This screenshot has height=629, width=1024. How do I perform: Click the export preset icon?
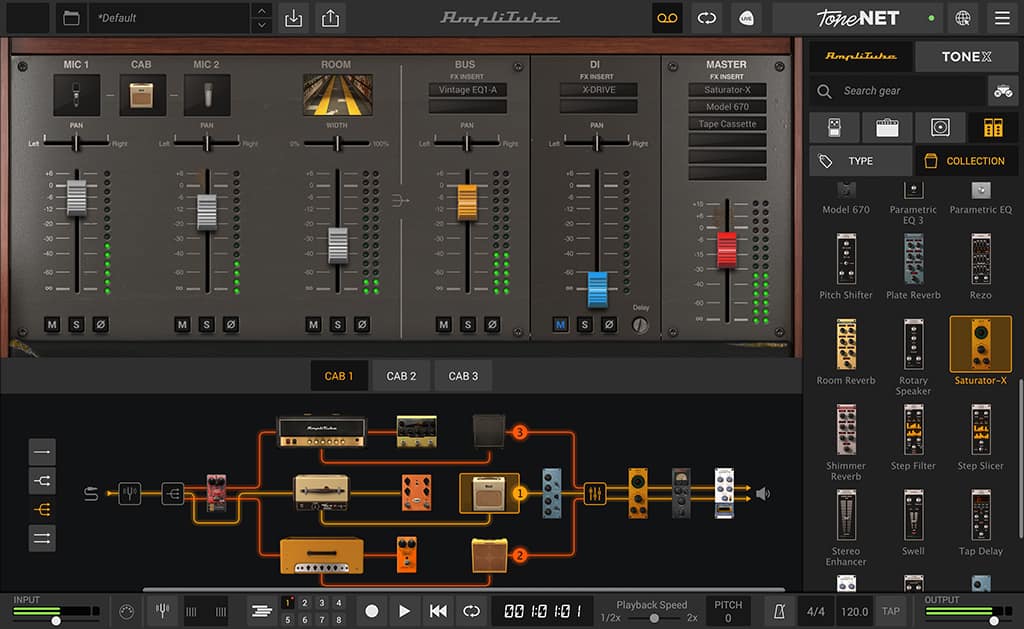329,18
